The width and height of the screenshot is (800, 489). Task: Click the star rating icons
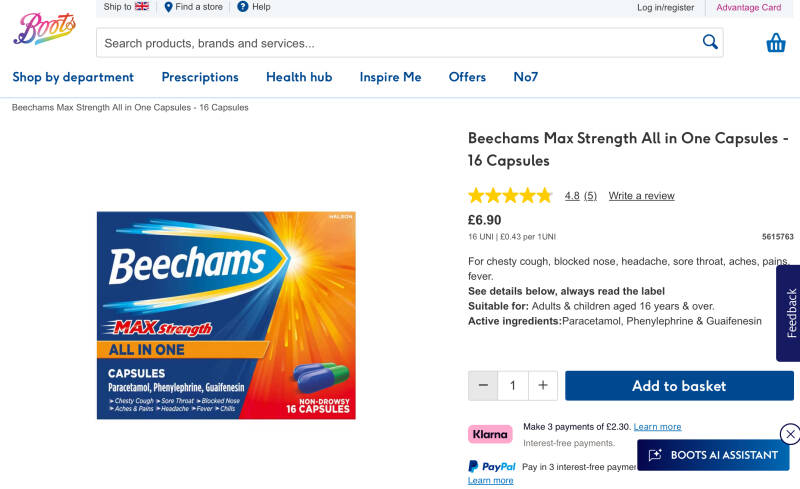(x=510, y=196)
